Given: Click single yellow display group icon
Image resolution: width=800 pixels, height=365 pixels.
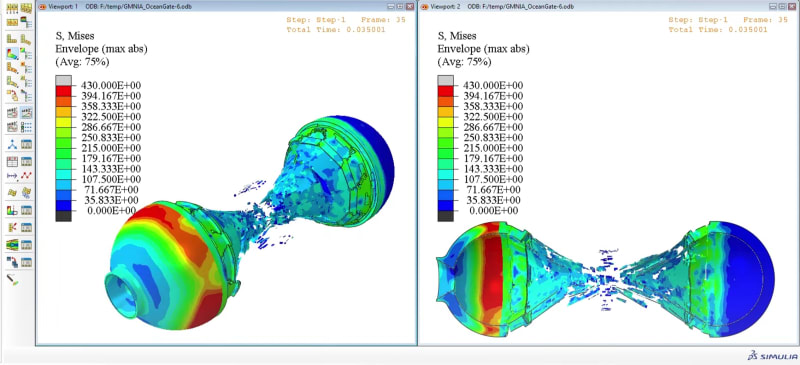Looking at the screenshot, I should coord(12,192).
